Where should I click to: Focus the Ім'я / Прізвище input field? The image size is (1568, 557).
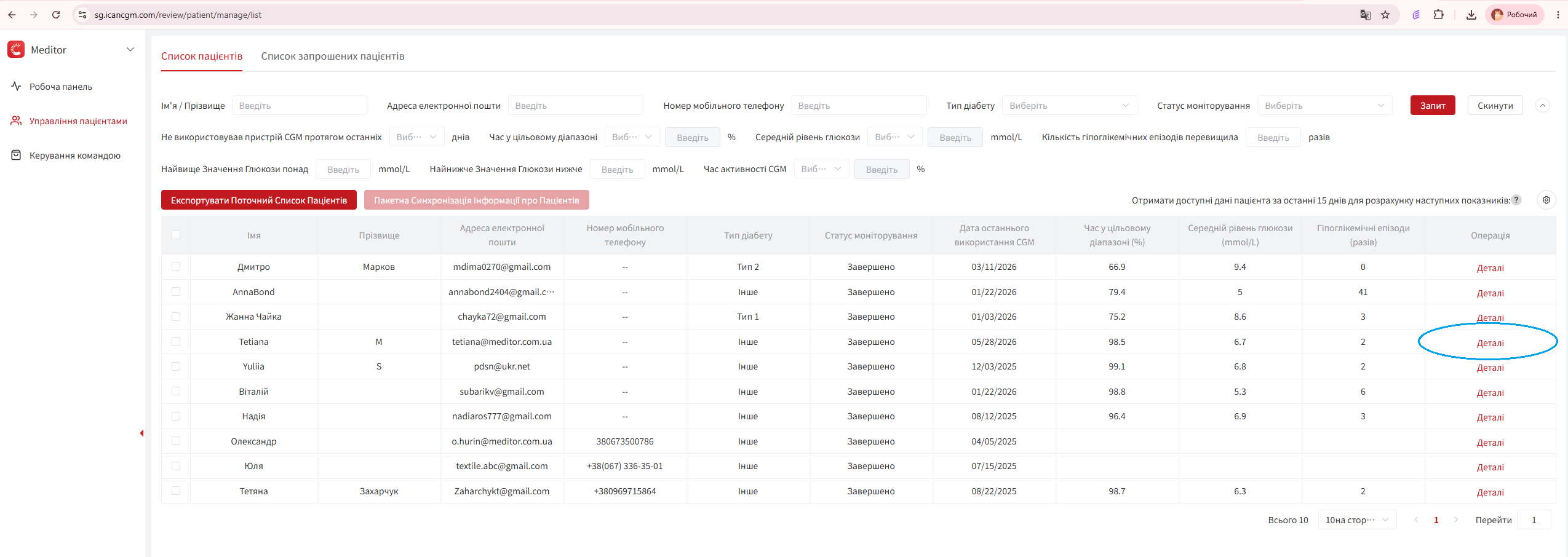[x=299, y=105]
